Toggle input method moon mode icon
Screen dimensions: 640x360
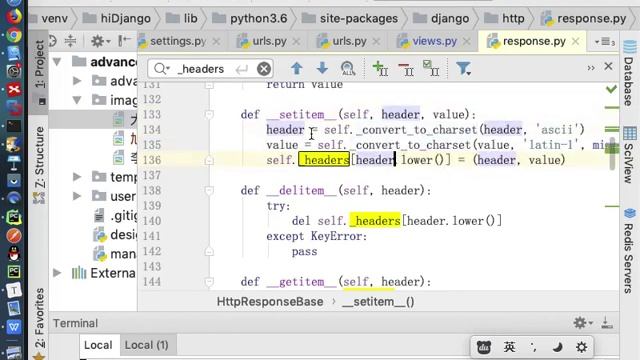(x=557, y=347)
